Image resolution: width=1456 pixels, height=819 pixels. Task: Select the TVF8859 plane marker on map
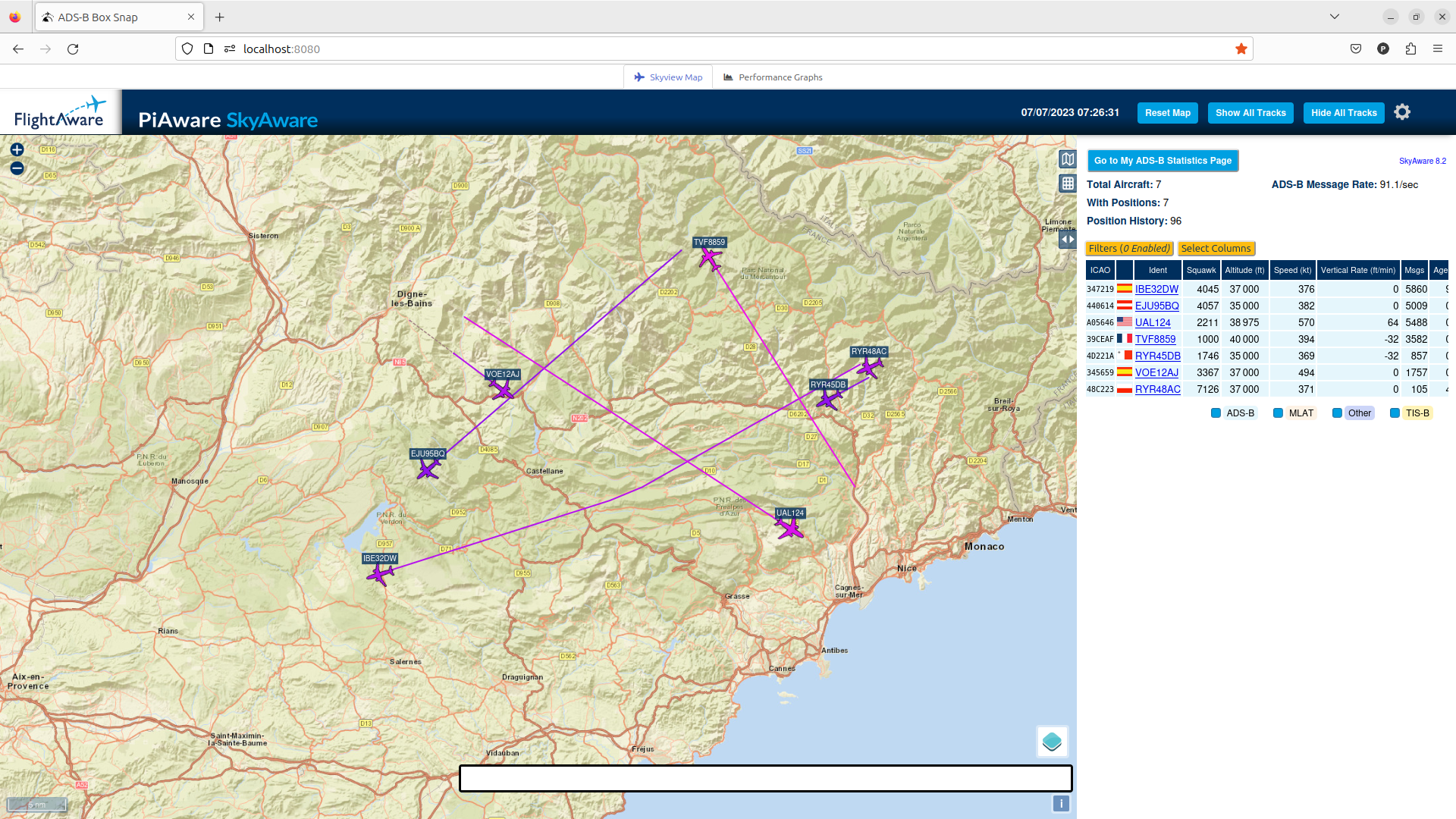(710, 259)
